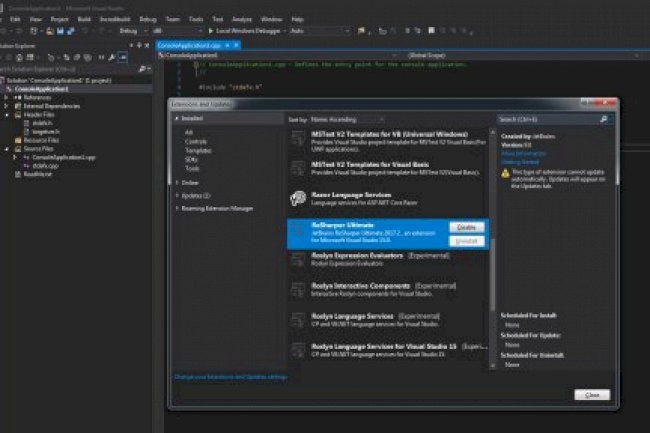
Task: Select the Templates category under Installed
Action: 196,148
